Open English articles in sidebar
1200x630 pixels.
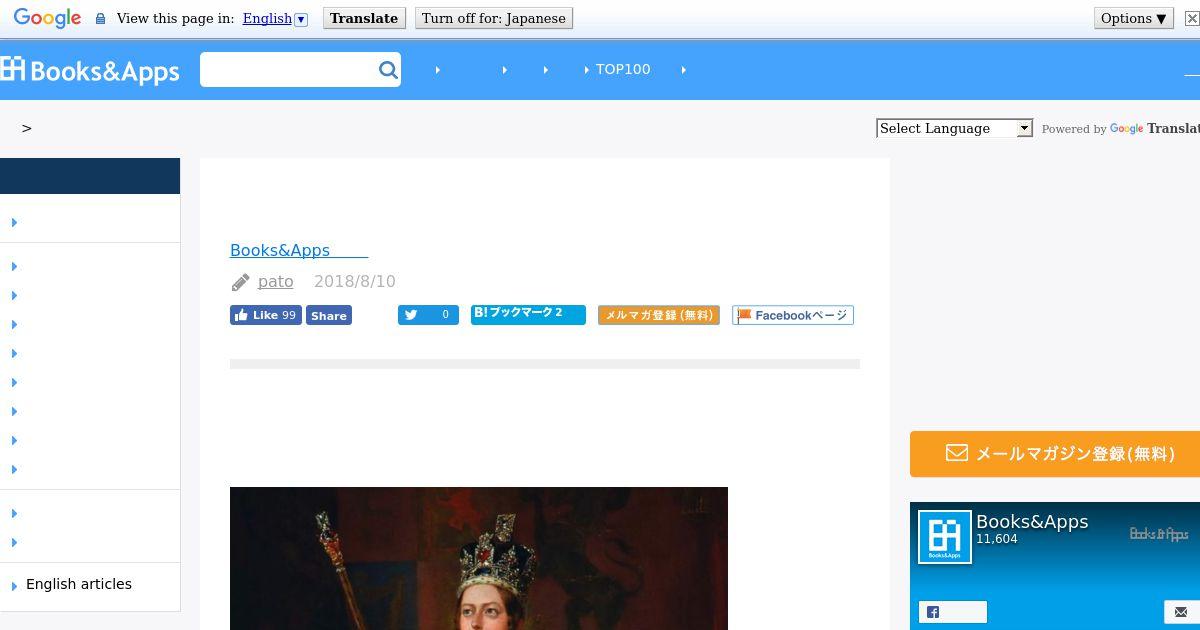(x=79, y=584)
